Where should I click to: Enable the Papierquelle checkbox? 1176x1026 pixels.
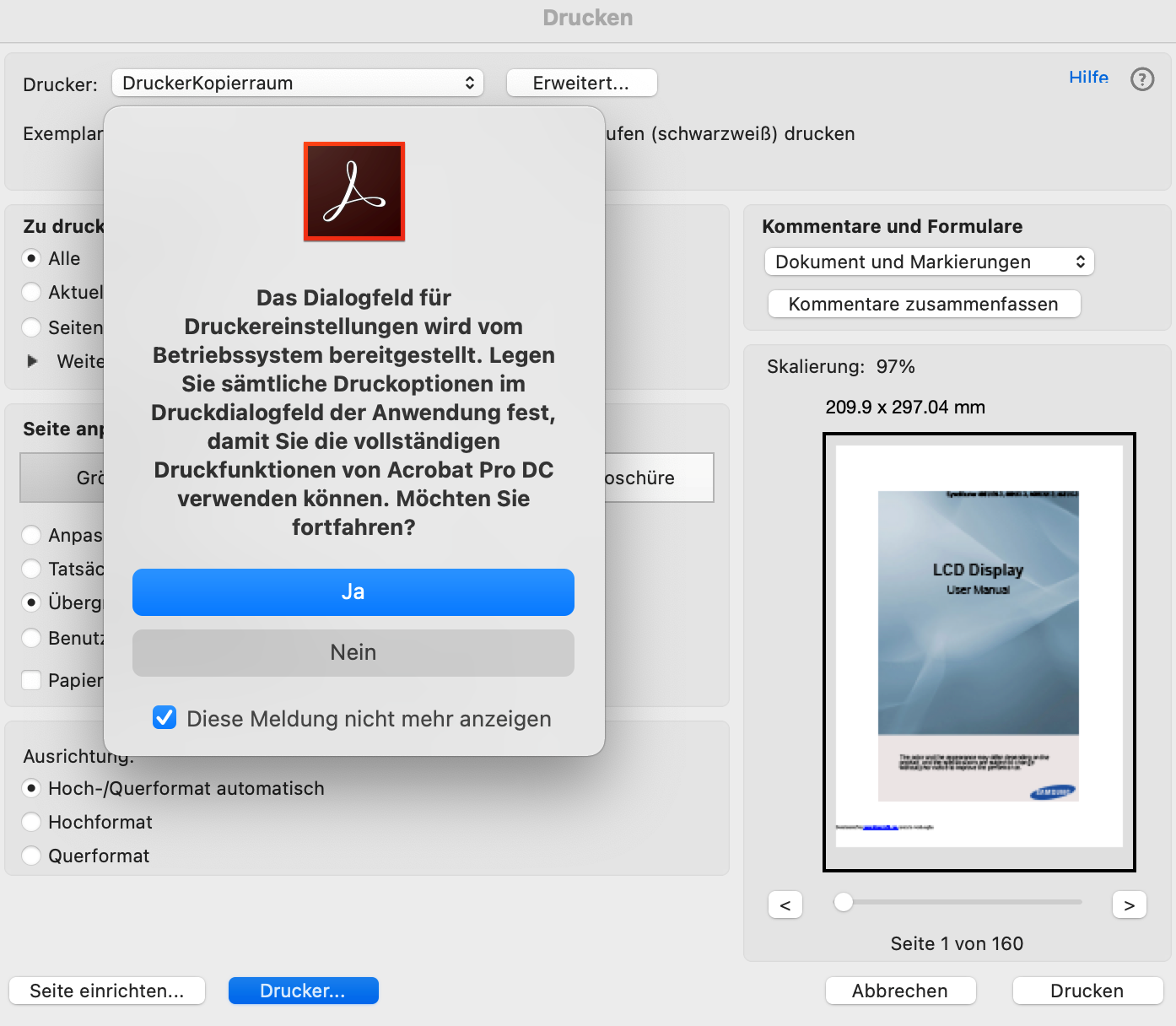pos(31,680)
